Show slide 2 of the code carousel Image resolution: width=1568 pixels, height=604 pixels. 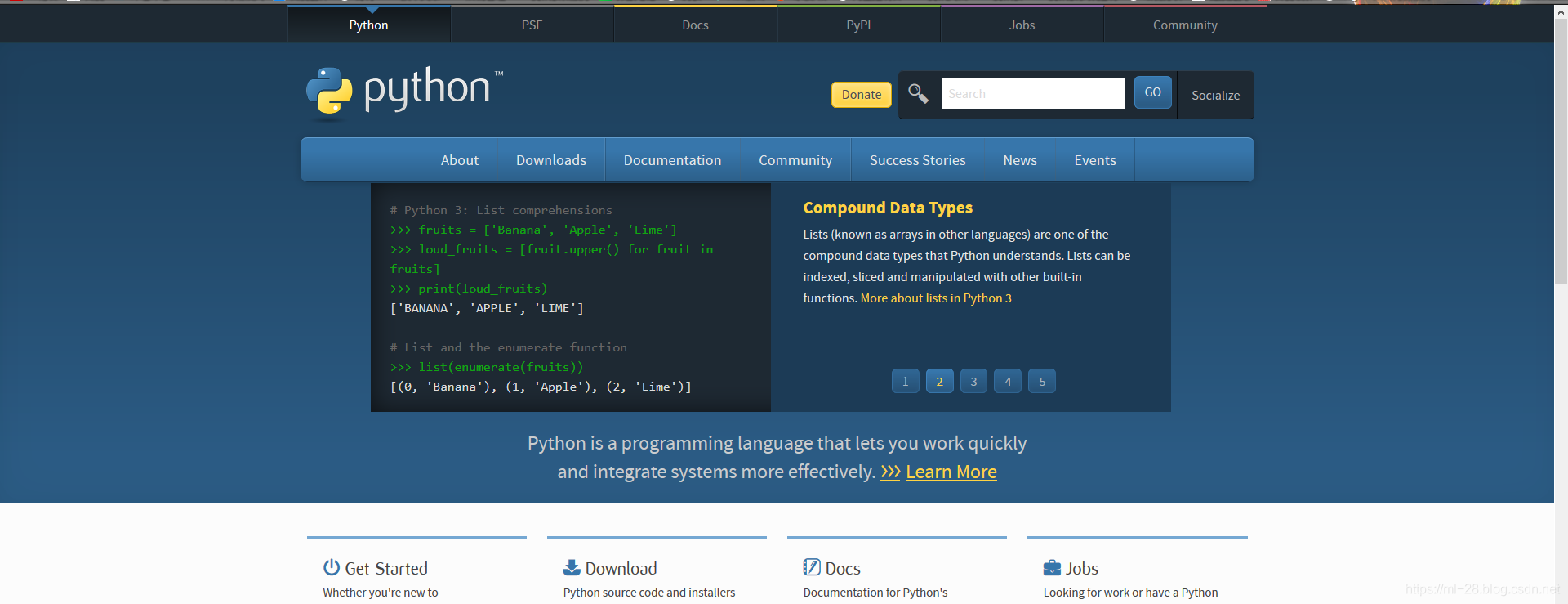pyautogui.click(x=940, y=382)
